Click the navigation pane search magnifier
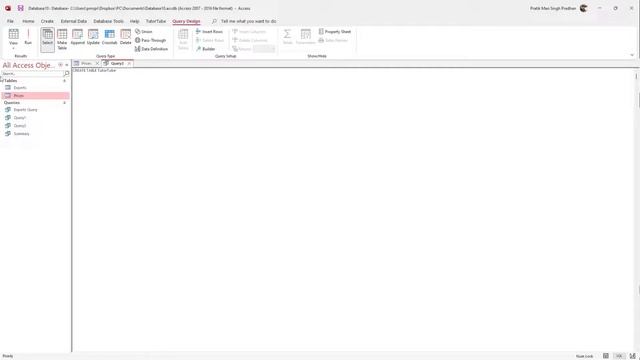This screenshot has height=360, width=640. (x=67, y=73)
